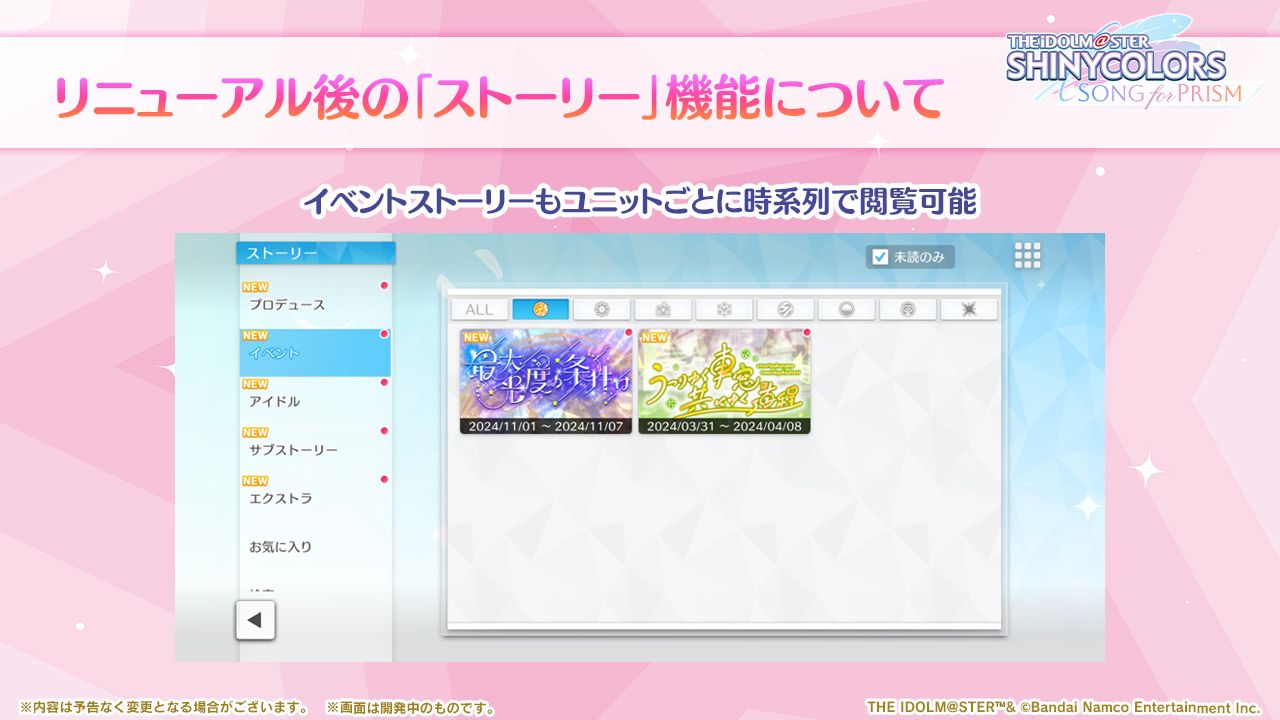Viewport: 1280px width, 720px height.
Task: Uncheck the 未読のみ checkbox
Action: click(x=881, y=257)
